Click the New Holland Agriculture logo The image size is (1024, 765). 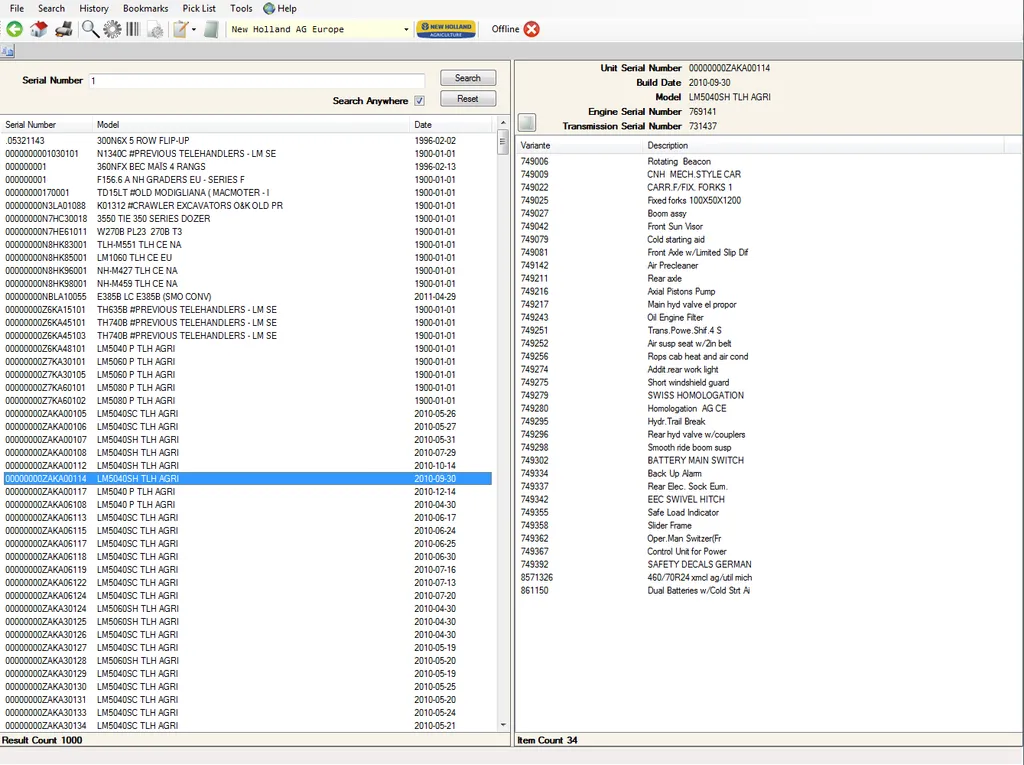coord(447,29)
